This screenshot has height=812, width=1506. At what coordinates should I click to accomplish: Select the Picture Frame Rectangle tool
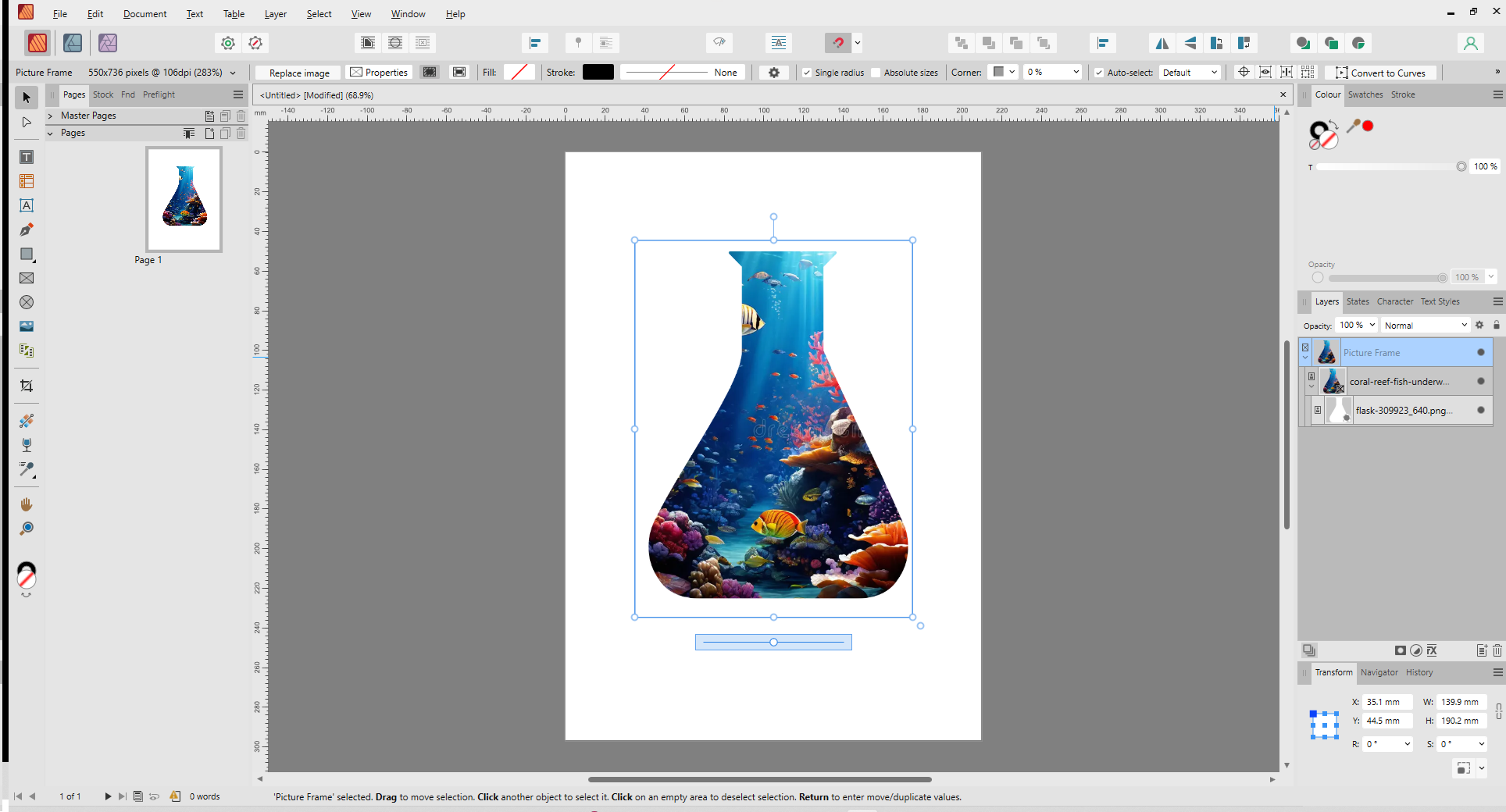coord(27,278)
